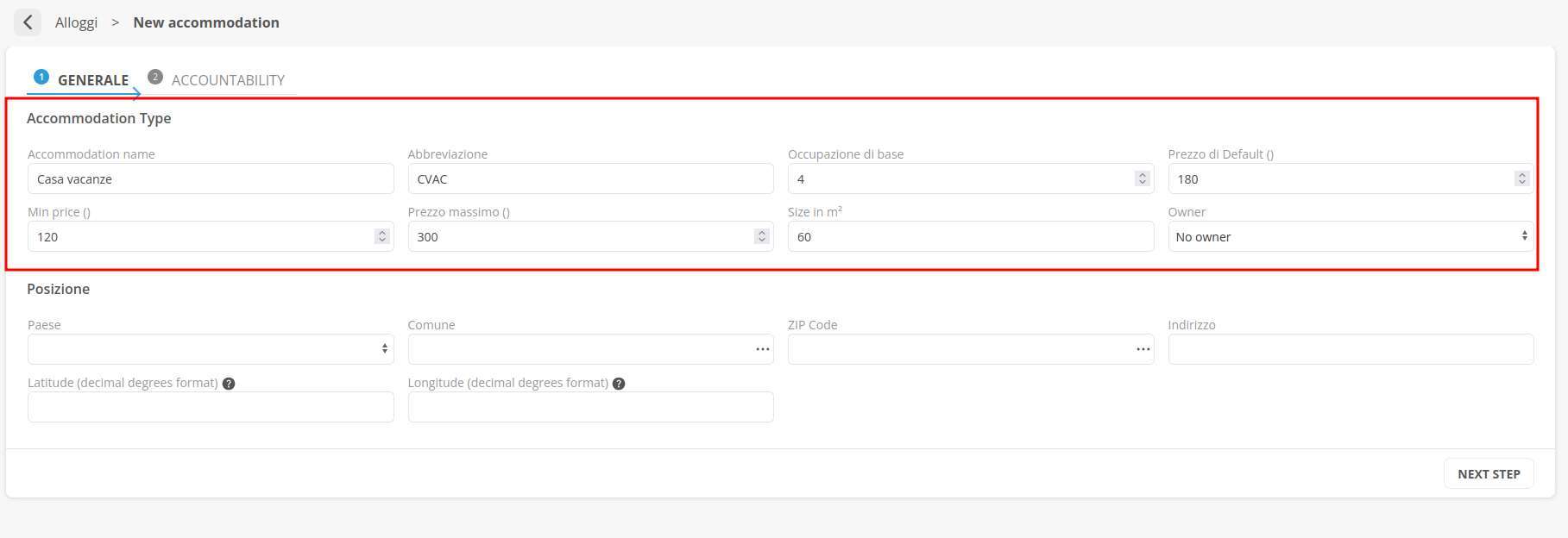The image size is (1568, 538).
Task: Click the back arrow button
Action: [28, 22]
